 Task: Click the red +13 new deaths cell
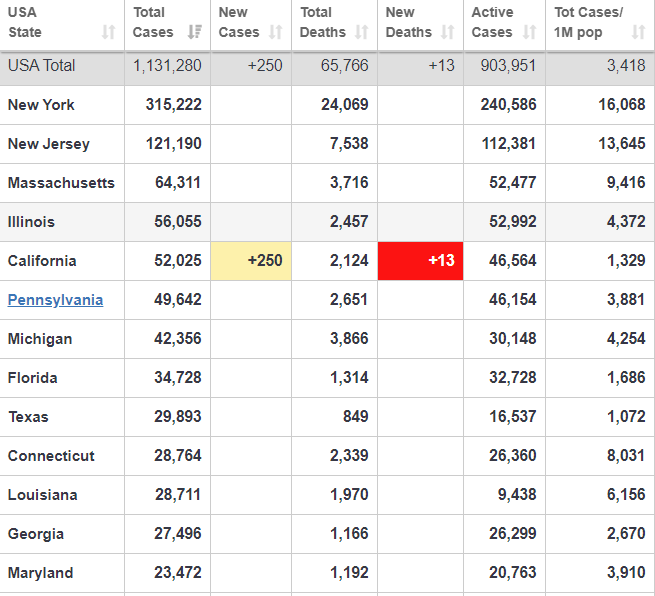(x=421, y=261)
